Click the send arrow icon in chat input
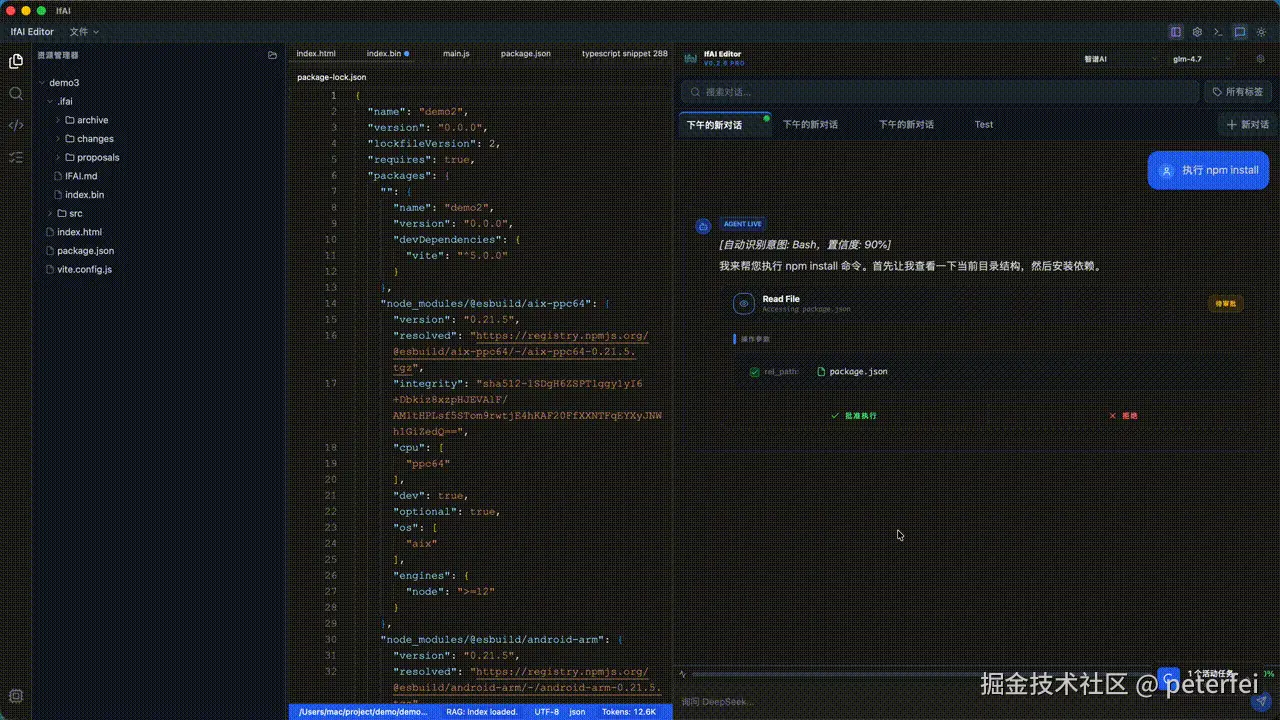The height and width of the screenshot is (720, 1280). (1262, 702)
